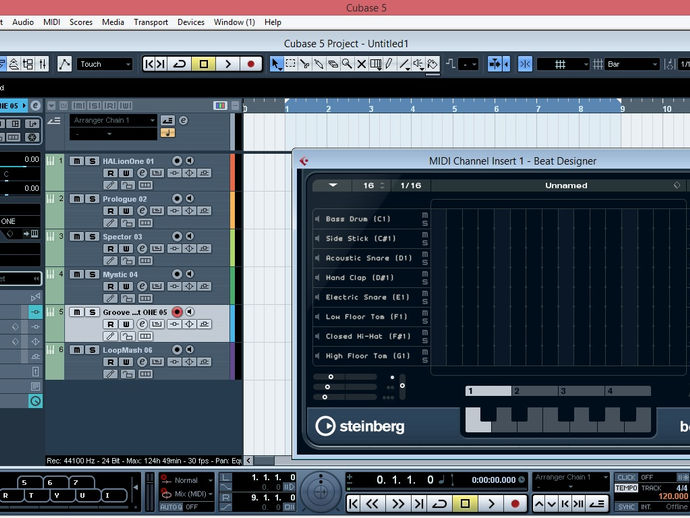Image resolution: width=690 pixels, height=518 pixels.
Task: Toggle monitor on LoopMash 06 track
Action: pyautogui.click(x=190, y=349)
